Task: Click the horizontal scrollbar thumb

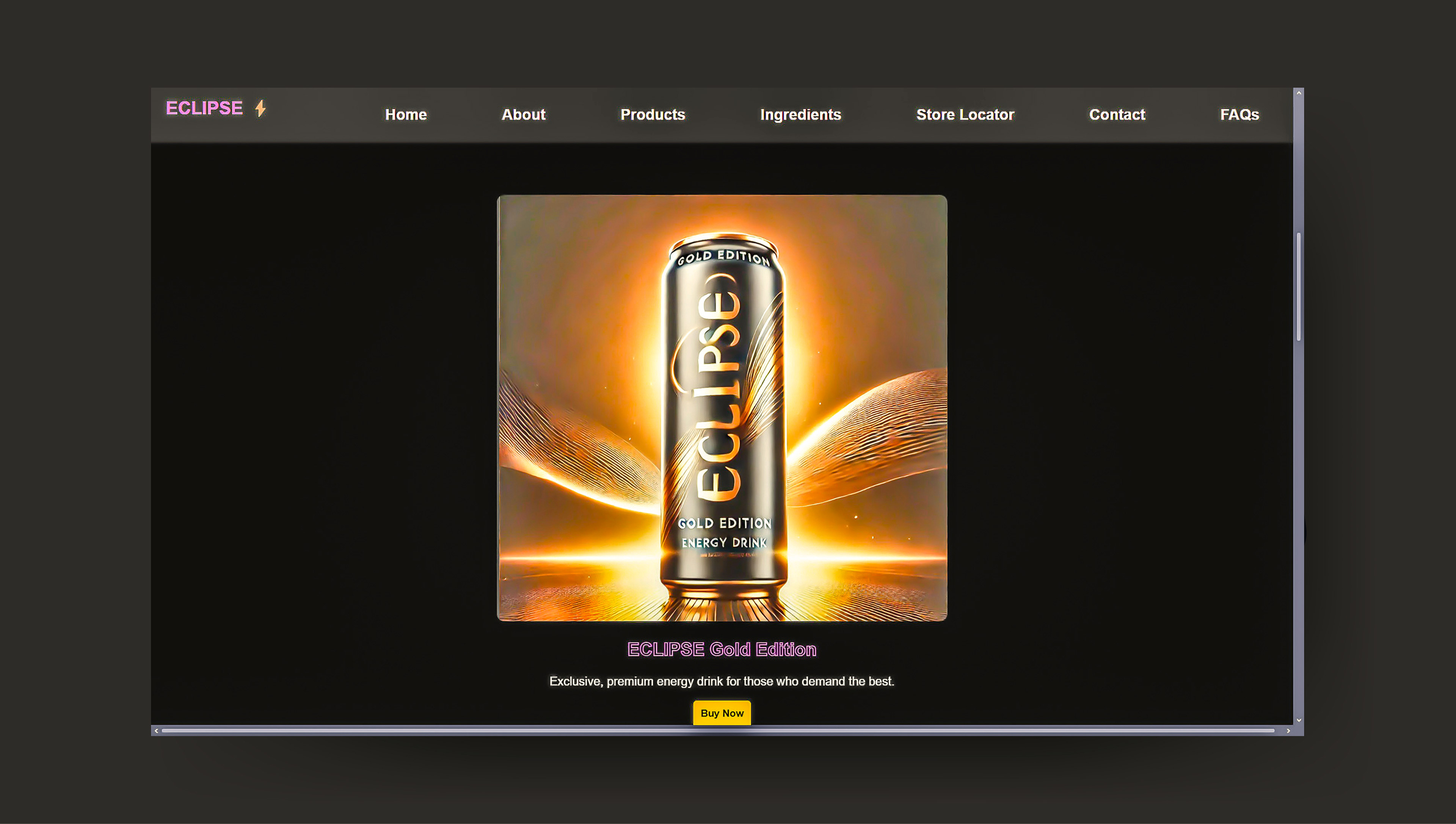Action: 718,731
